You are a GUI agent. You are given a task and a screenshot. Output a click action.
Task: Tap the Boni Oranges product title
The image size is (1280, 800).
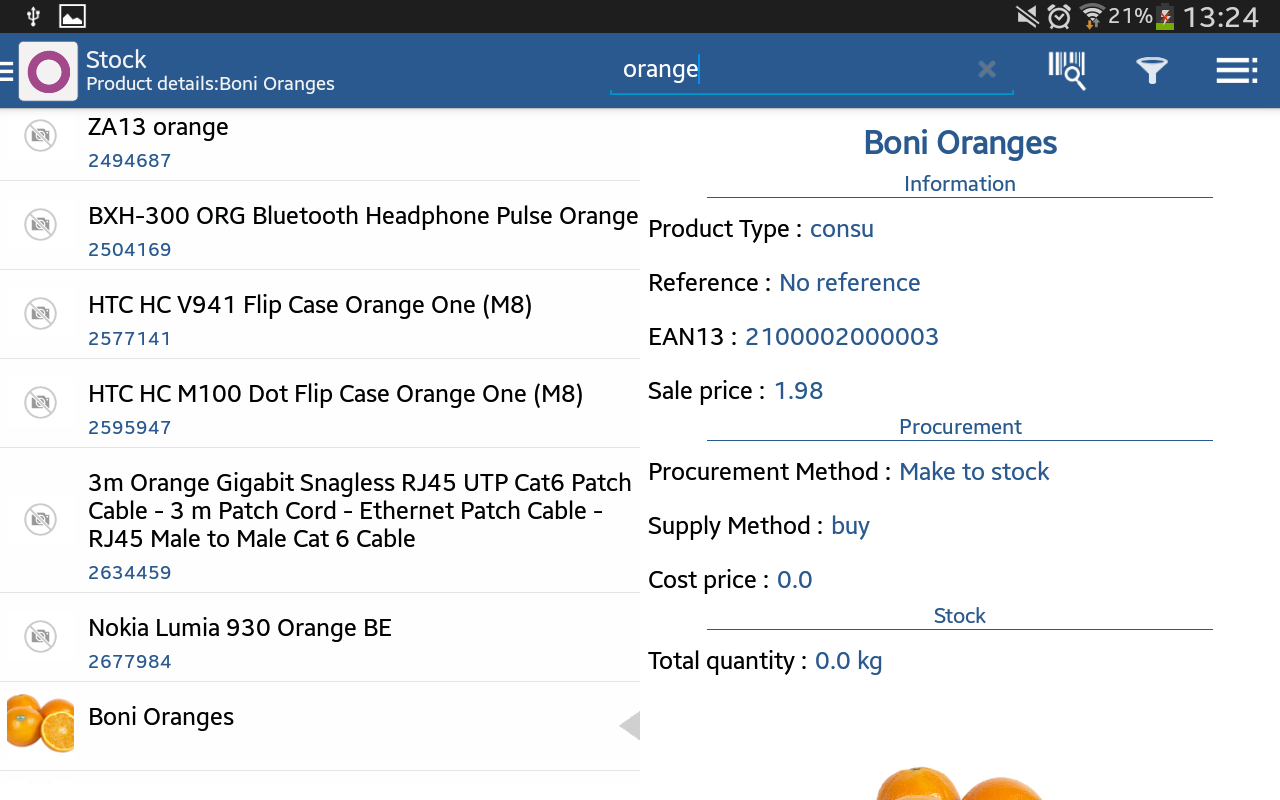pyautogui.click(x=960, y=143)
